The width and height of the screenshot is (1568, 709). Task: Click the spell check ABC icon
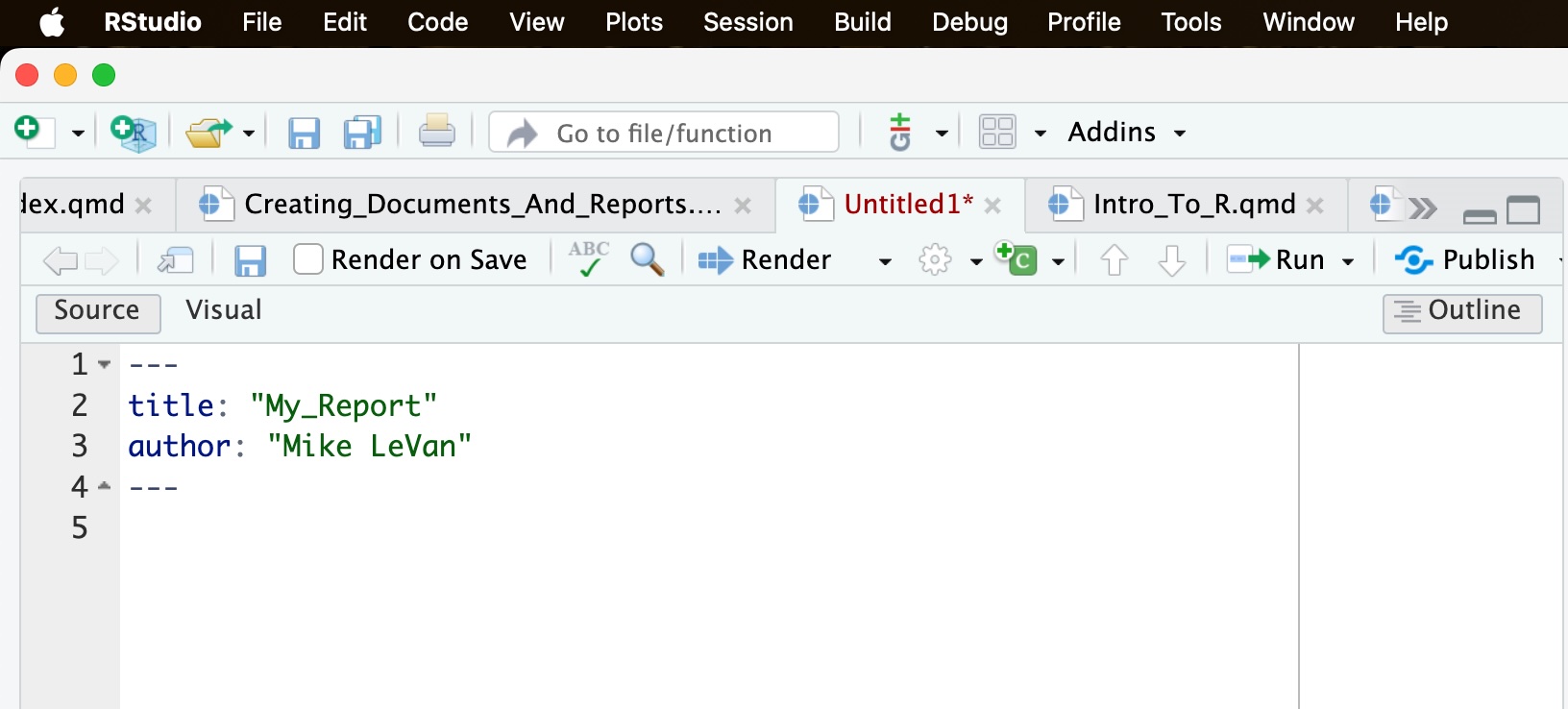[588, 259]
